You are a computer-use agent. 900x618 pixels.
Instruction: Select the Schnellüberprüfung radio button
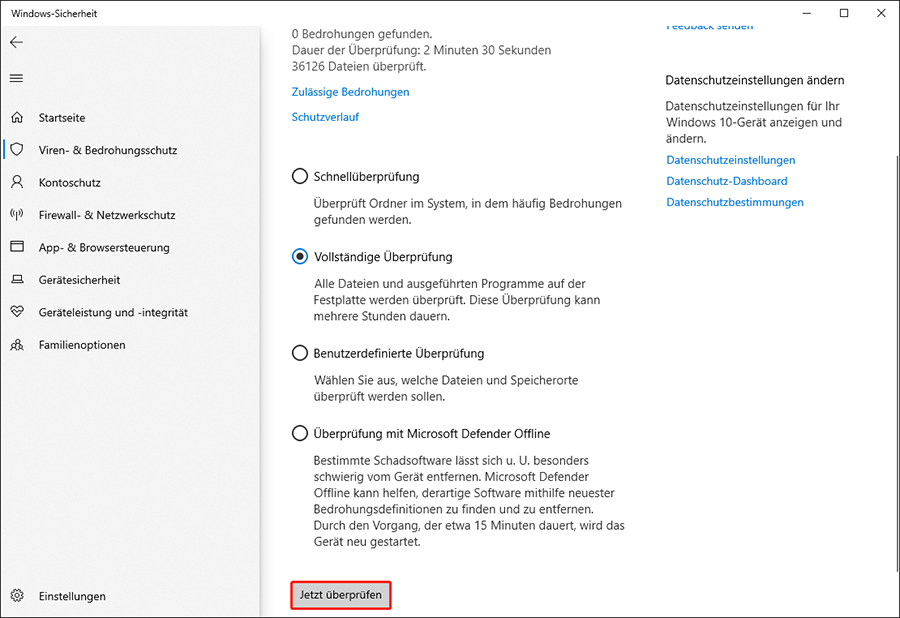(300, 176)
